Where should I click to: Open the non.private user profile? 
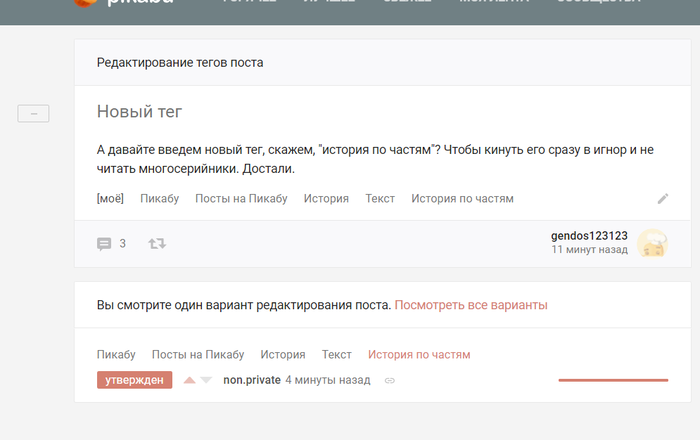pos(252,380)
